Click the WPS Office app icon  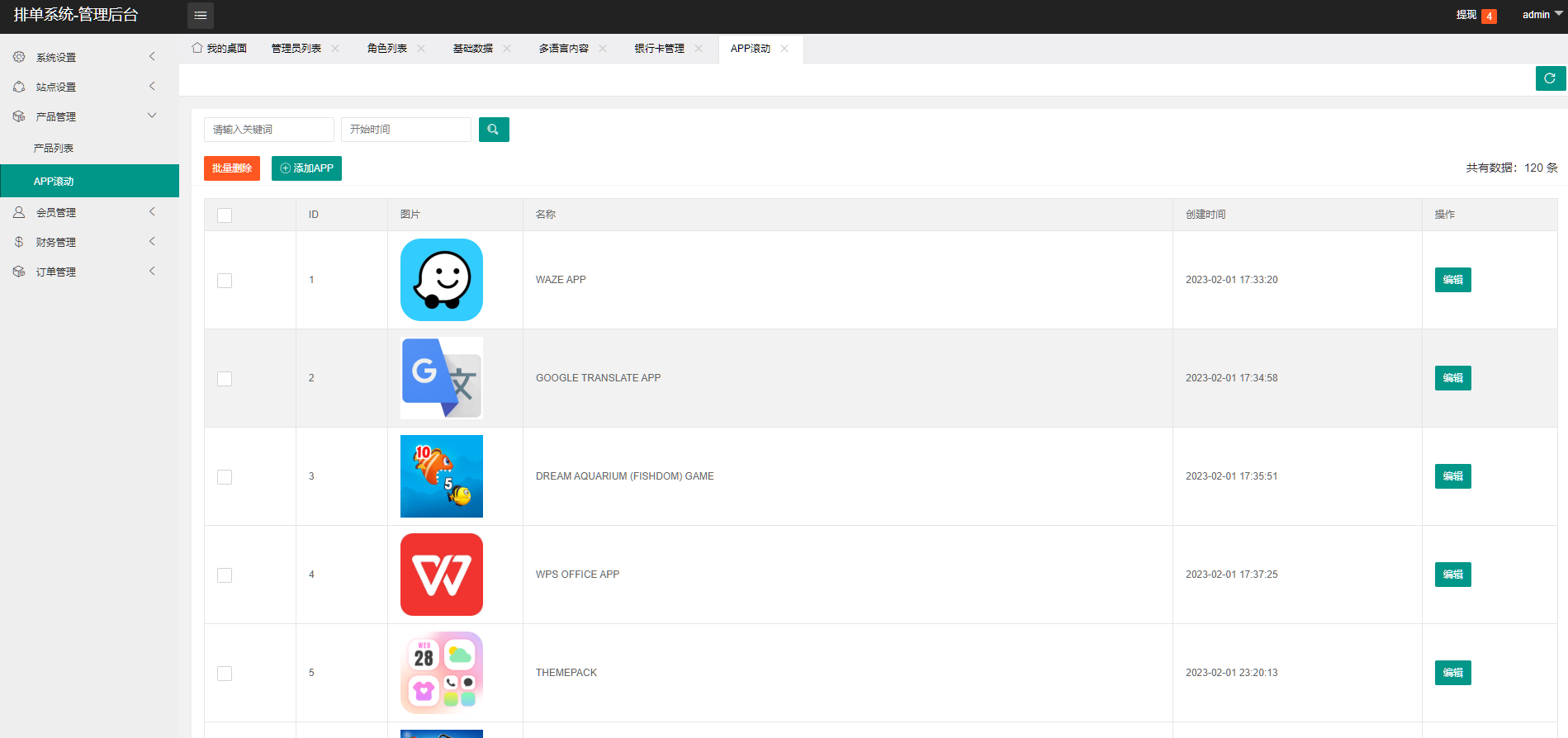442,575
